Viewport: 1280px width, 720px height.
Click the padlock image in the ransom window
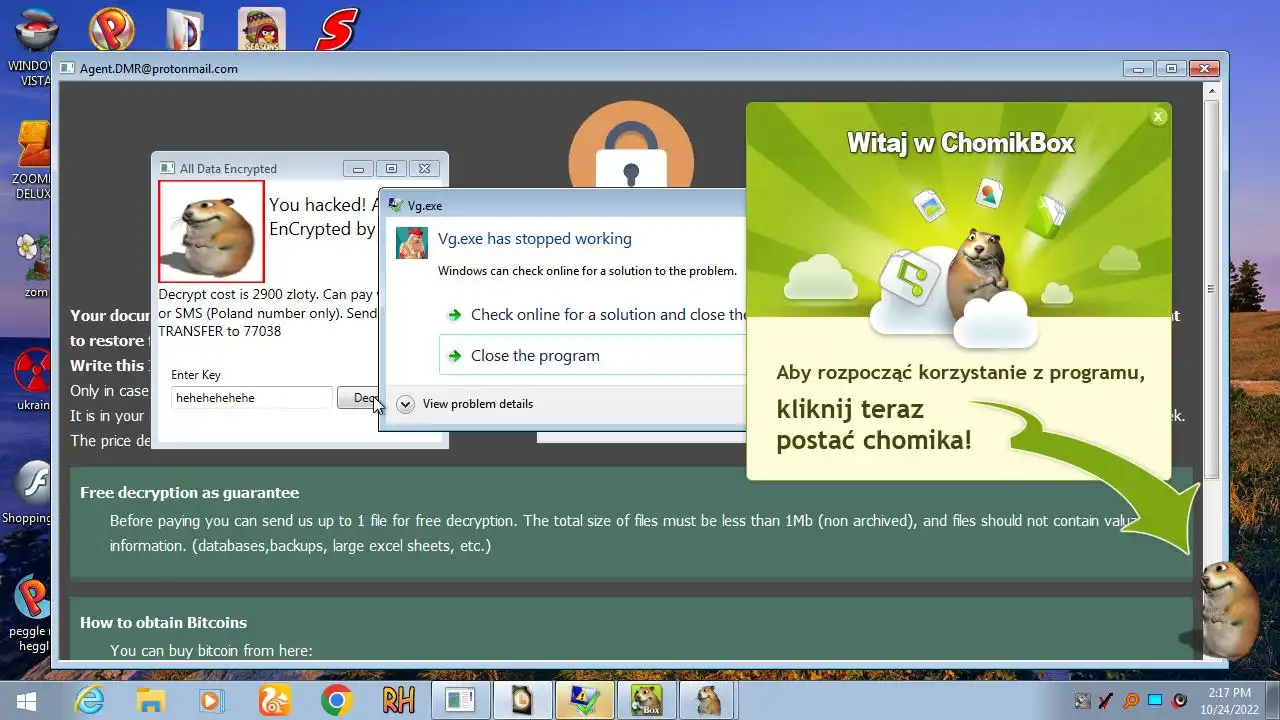(631, 145)
